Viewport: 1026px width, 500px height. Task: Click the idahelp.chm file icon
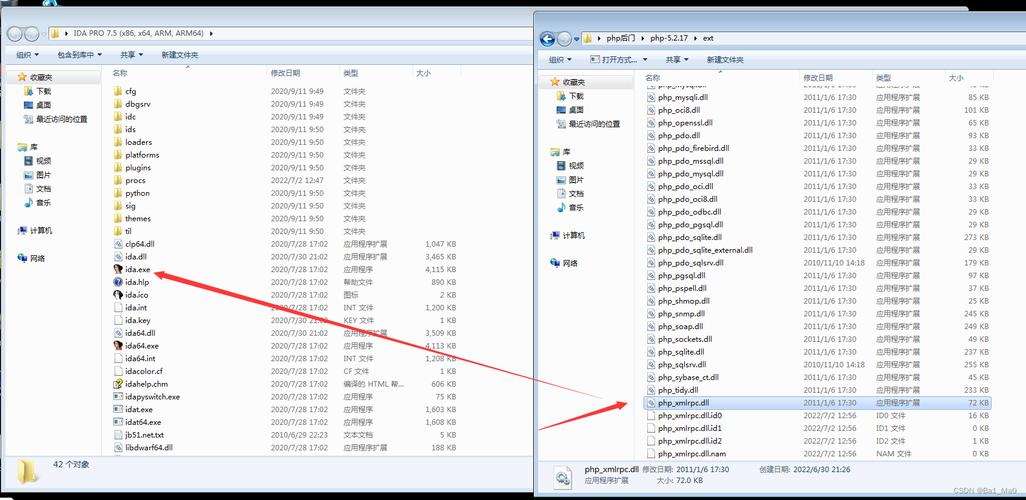tap(118, 384)
